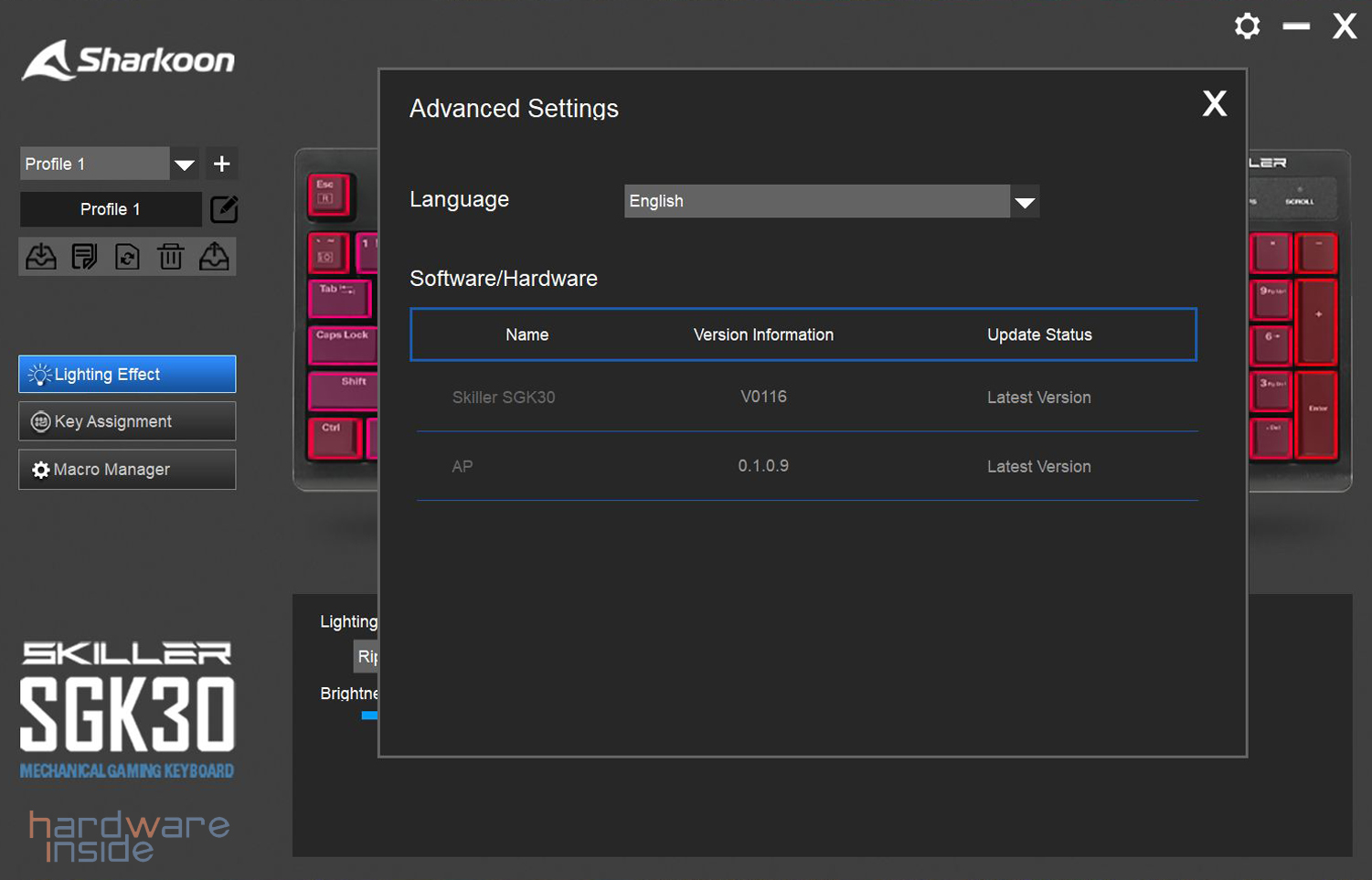Click the Esc key on keyboard image
This screenshot has height=880, width=1372.
pyautogui.click(x=328, y=195)
